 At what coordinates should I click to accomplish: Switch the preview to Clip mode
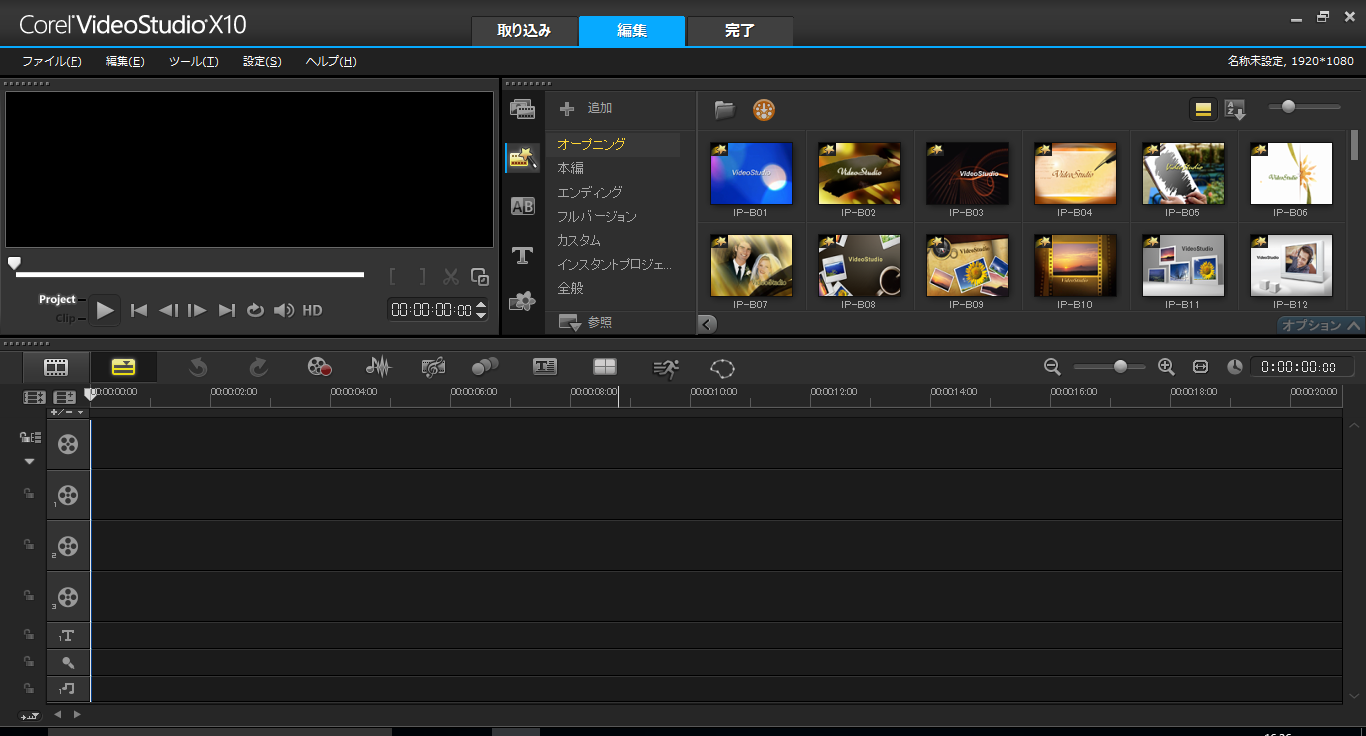click(x=66, y=318)
